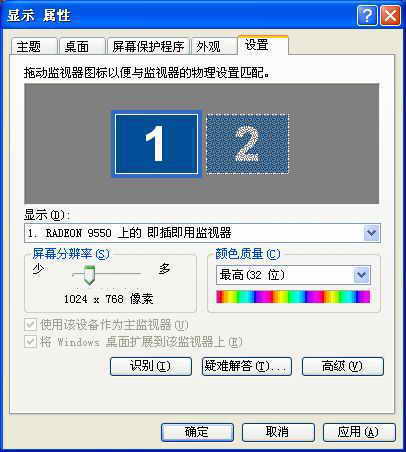The height and width of the screenshot is (452, 406).
Task: Toggle 使用该设备作为主监视器 checkbox
Action: click(31, 324)
